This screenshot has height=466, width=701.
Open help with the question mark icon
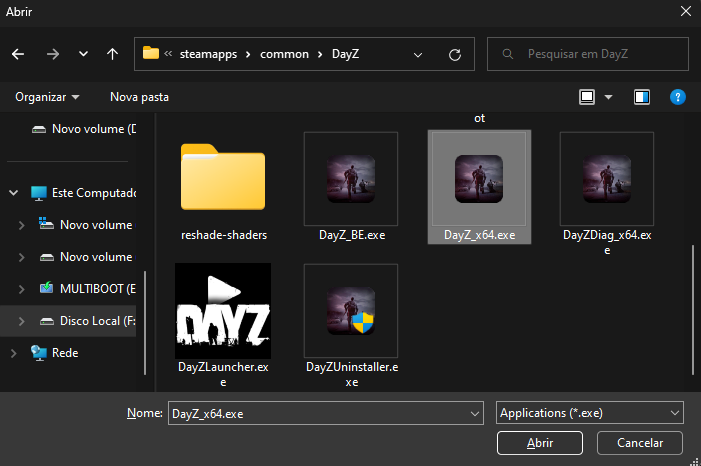[678, 97]
